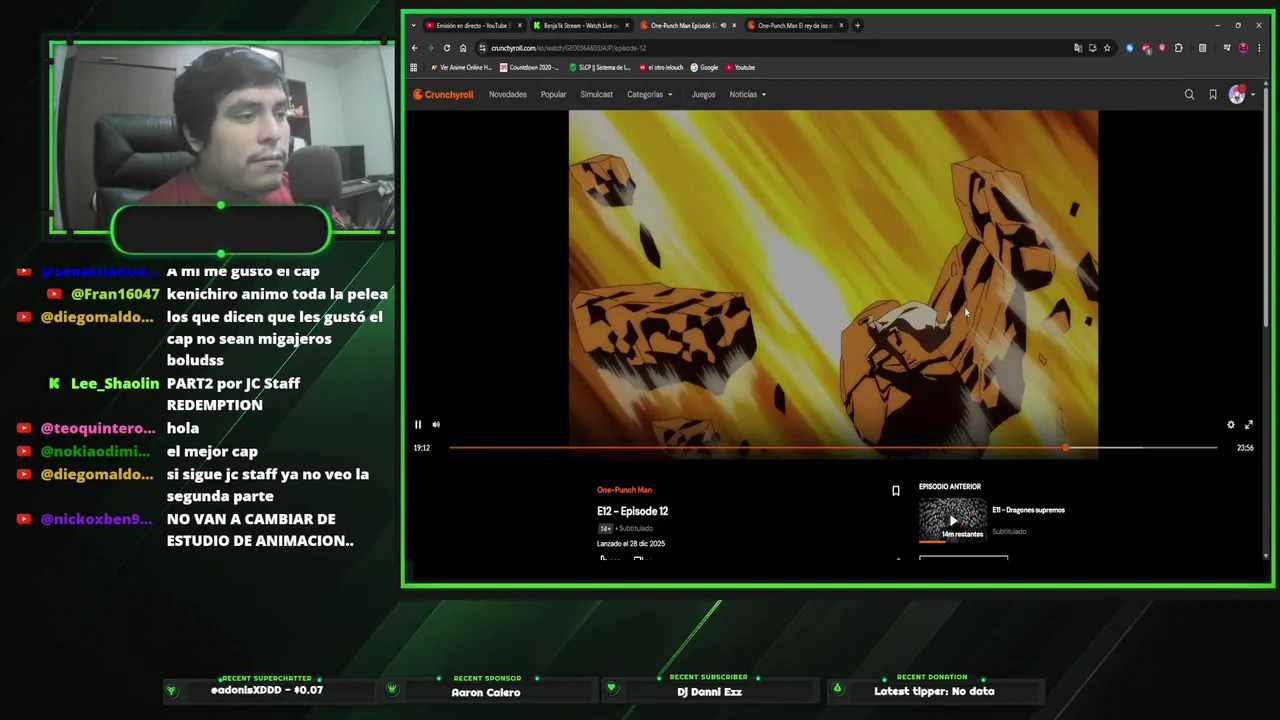Image resolution: width=1280 pixels, height=720 pixels.
Task: View site information icon in address bar
Action: pyautogui.click(x=482, y=48)
